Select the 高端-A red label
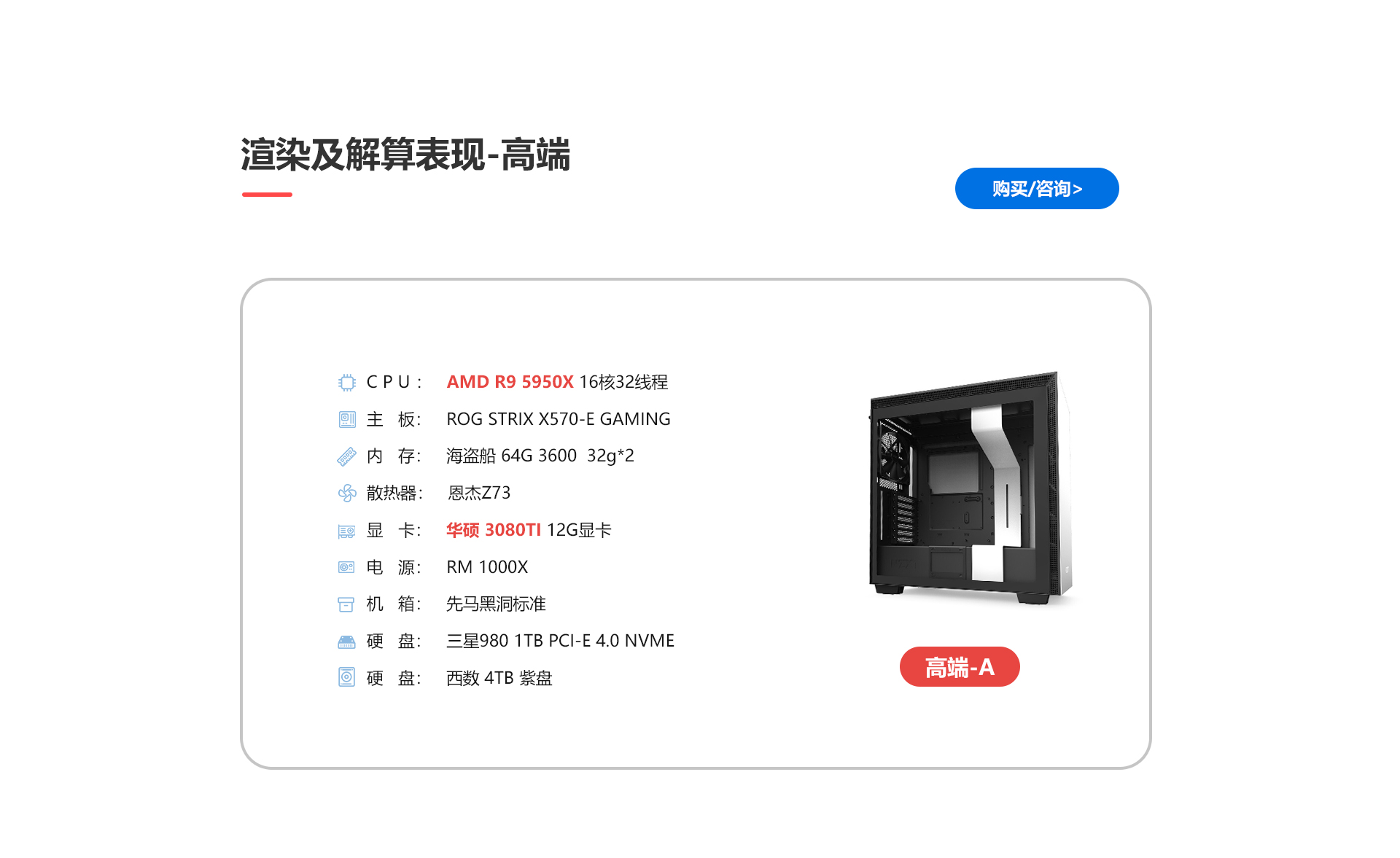The width and height of the screenshot is (1400, 858). click(960, 666)
